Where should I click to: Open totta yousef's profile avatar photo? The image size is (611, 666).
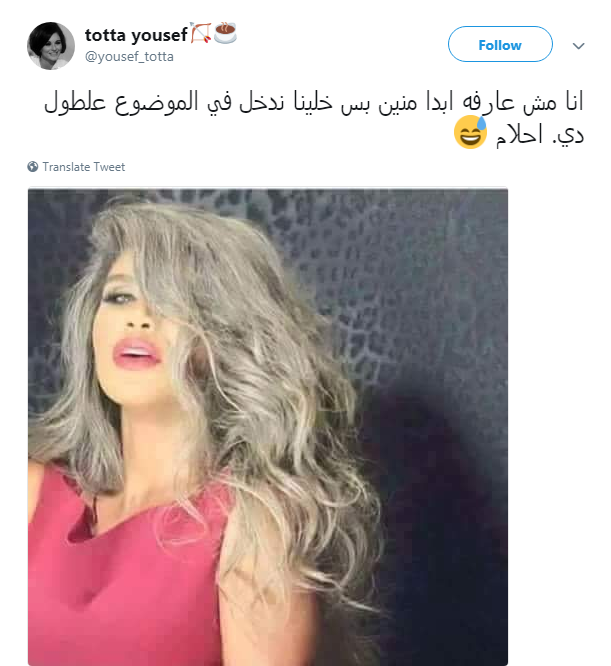pyautogui.click(x=51, y=46)
